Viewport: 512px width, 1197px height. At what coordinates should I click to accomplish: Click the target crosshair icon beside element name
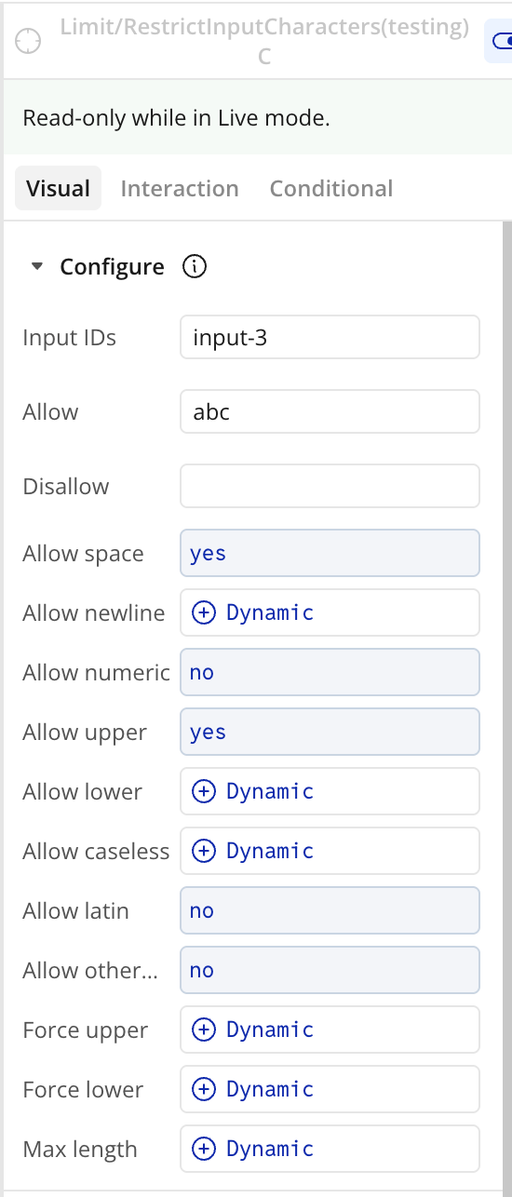[x=28, y=40]
